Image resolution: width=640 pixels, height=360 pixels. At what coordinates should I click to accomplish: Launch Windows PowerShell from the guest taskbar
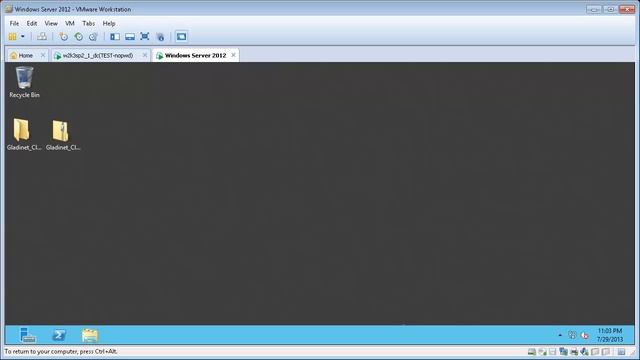(x=59, y=335)
